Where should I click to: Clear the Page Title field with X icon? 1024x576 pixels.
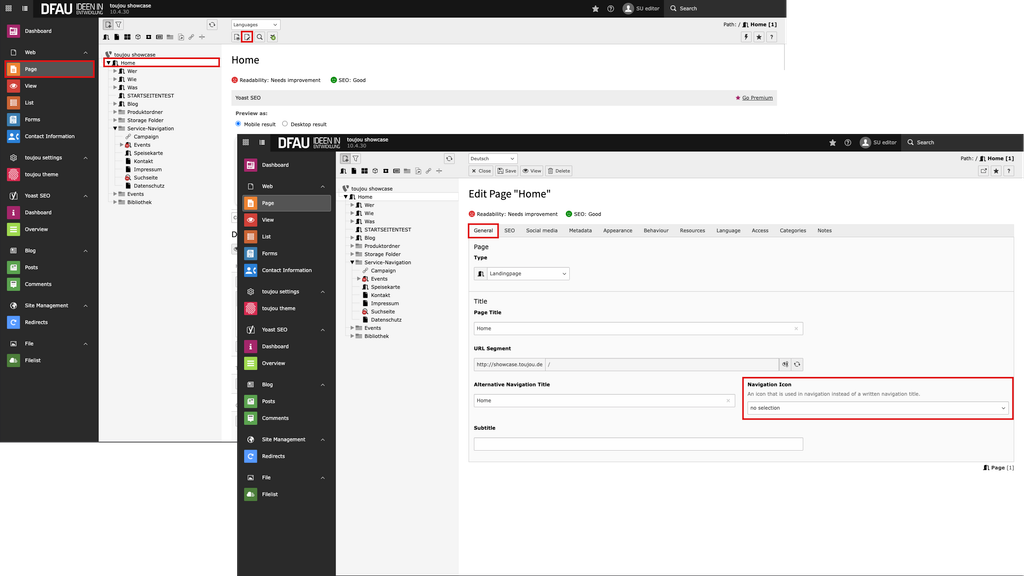click(796, 328)
